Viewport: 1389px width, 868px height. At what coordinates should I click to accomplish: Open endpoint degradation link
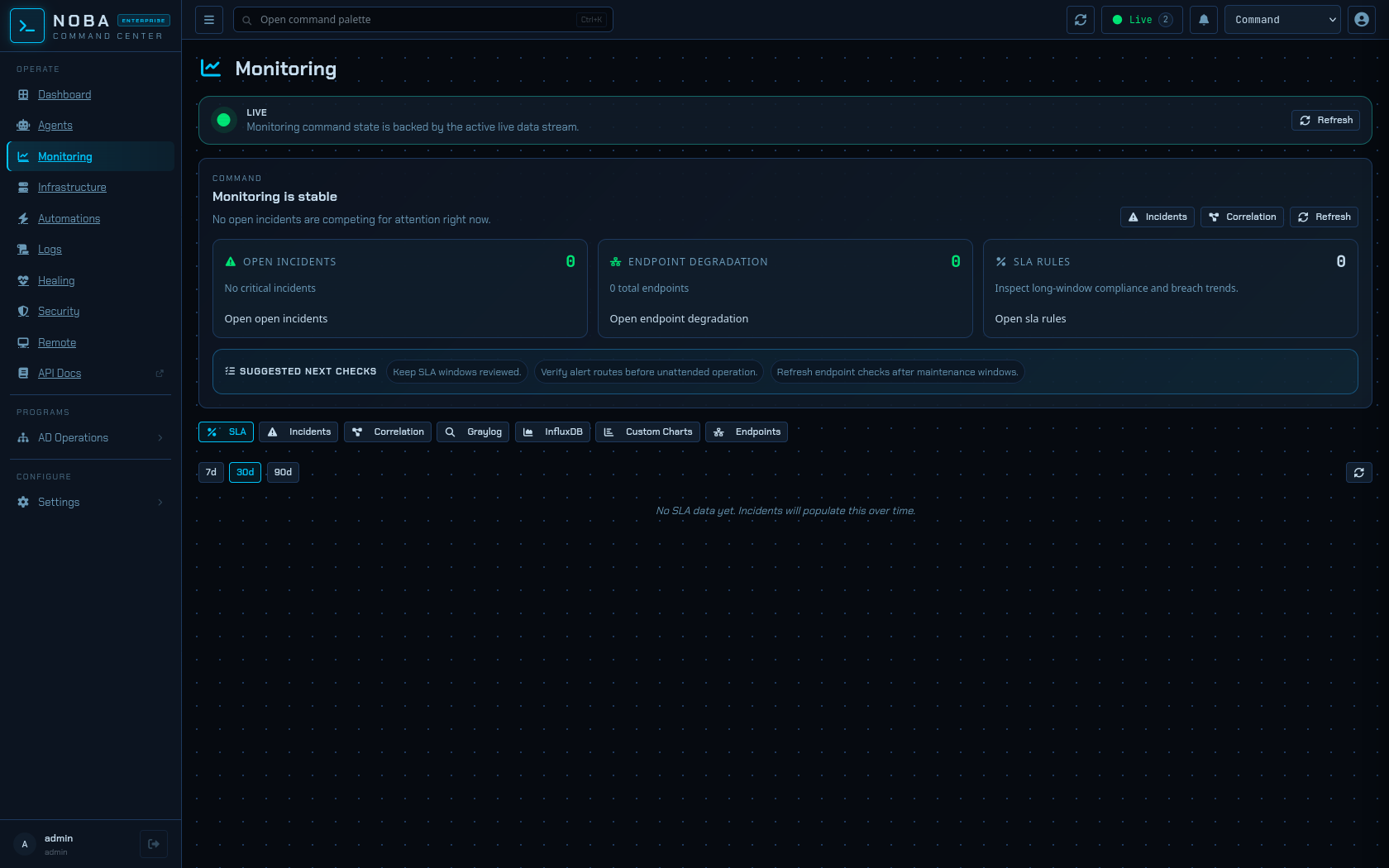click(679, 319)
